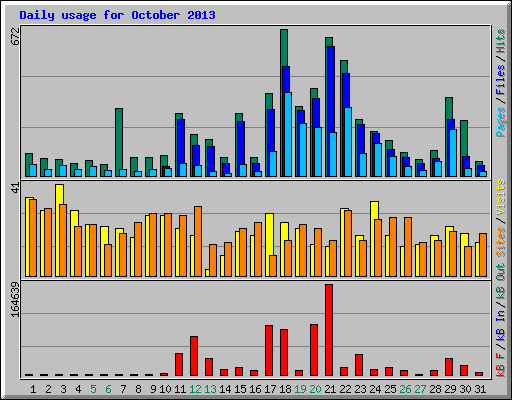Select day label "25" on the x-axis
The width and height of the screenshot is (512, 400).
[390, 389]
